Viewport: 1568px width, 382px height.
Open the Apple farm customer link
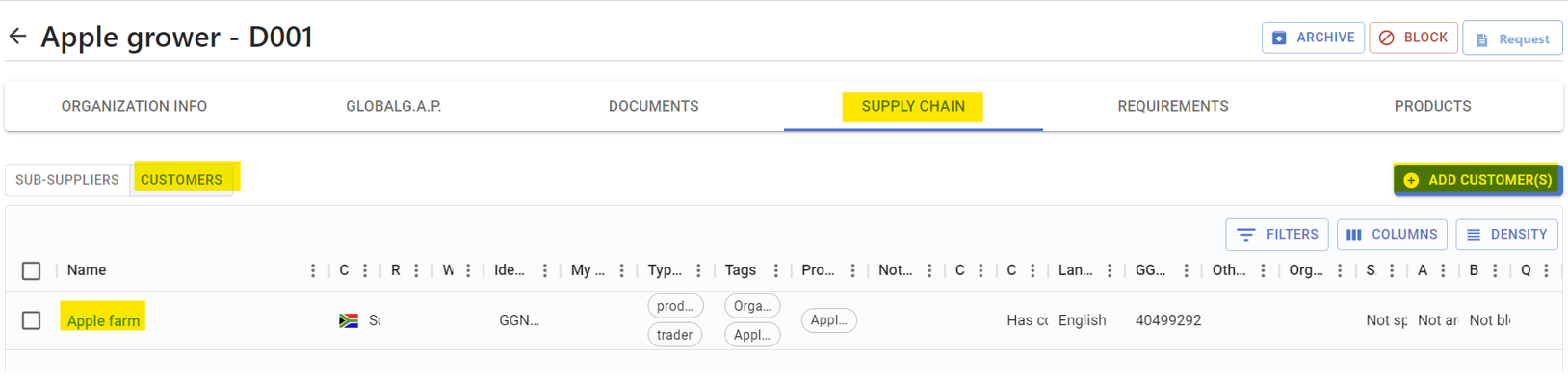tap(103, 320)
